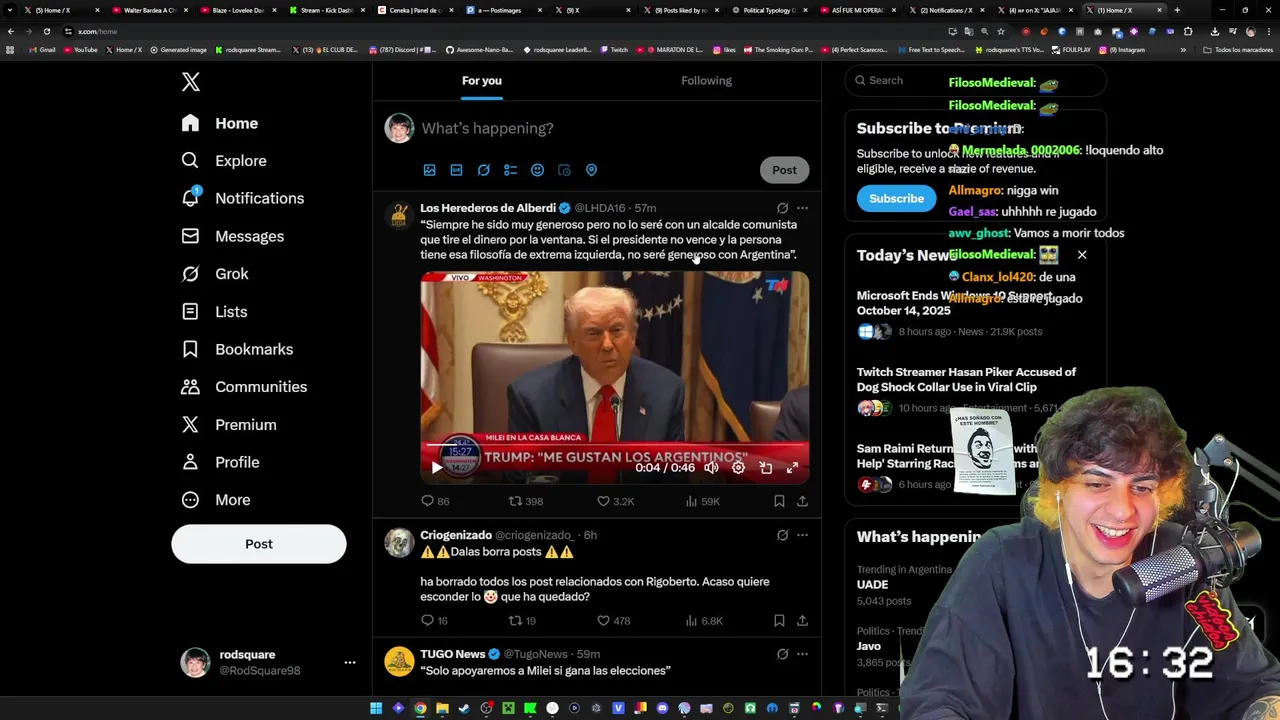Add a GIF in composer
Screen dimensions: 1280x720
tap(457, 170)
